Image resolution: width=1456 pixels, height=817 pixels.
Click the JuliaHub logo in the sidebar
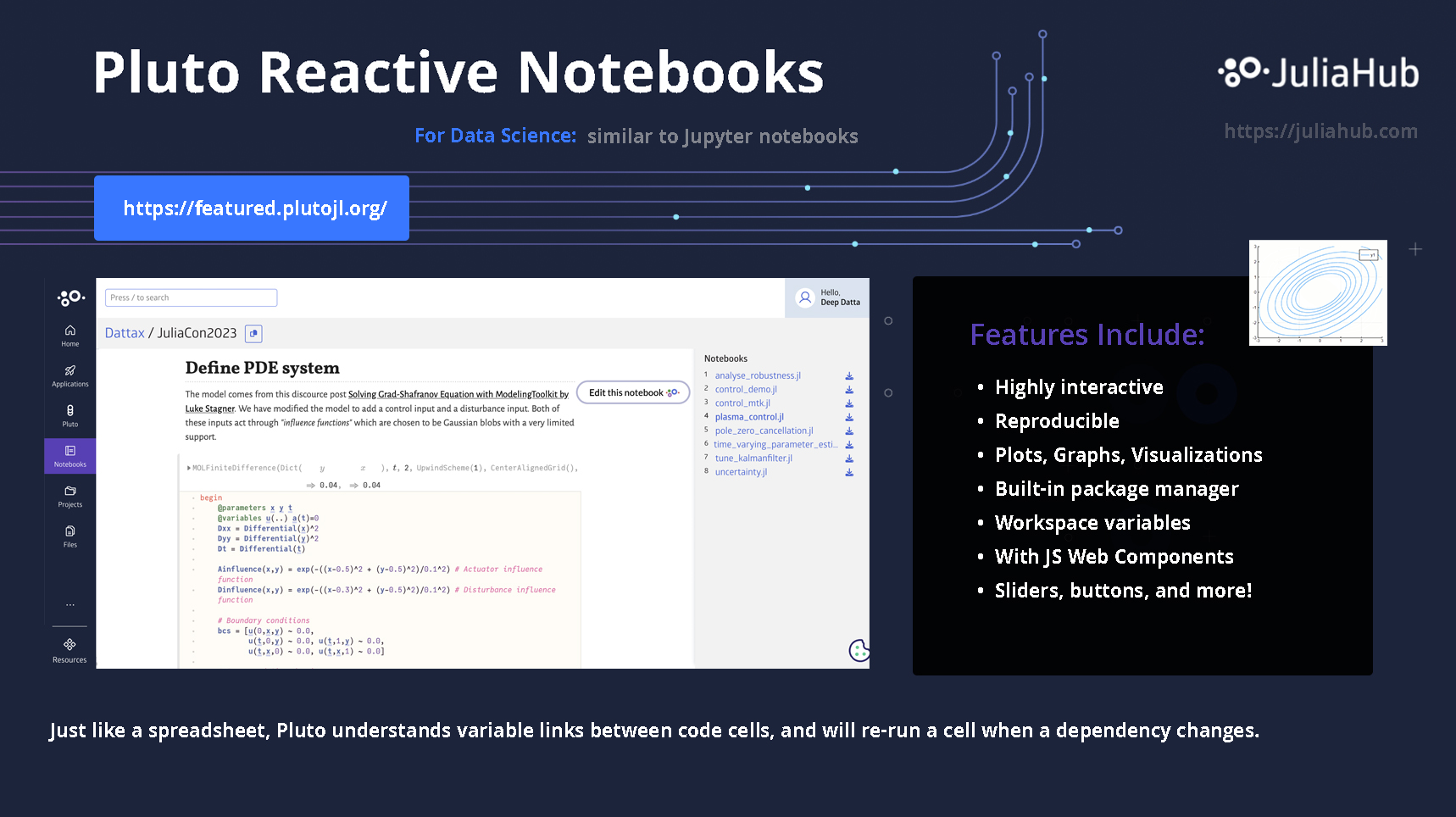pos(70,297)
